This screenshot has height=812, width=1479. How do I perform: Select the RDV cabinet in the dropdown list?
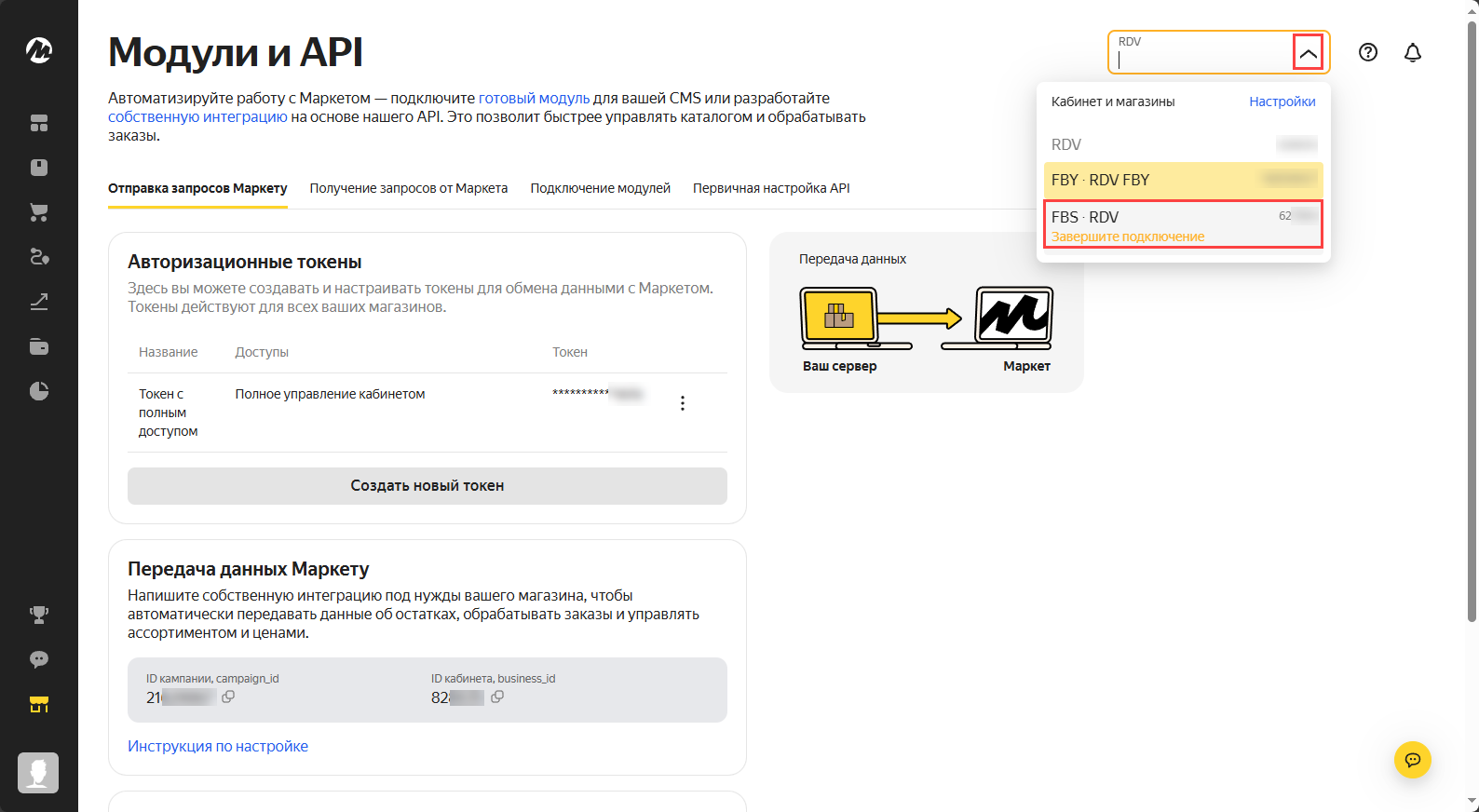pyautogui.click(x=1184, y=144)
